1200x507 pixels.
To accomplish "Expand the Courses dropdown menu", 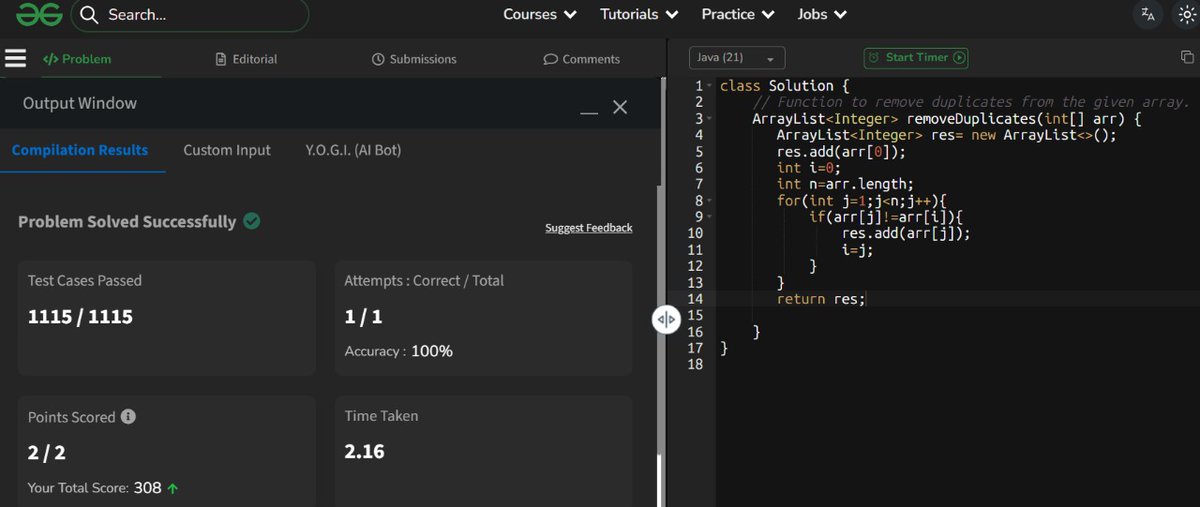I will pos(540,15).
